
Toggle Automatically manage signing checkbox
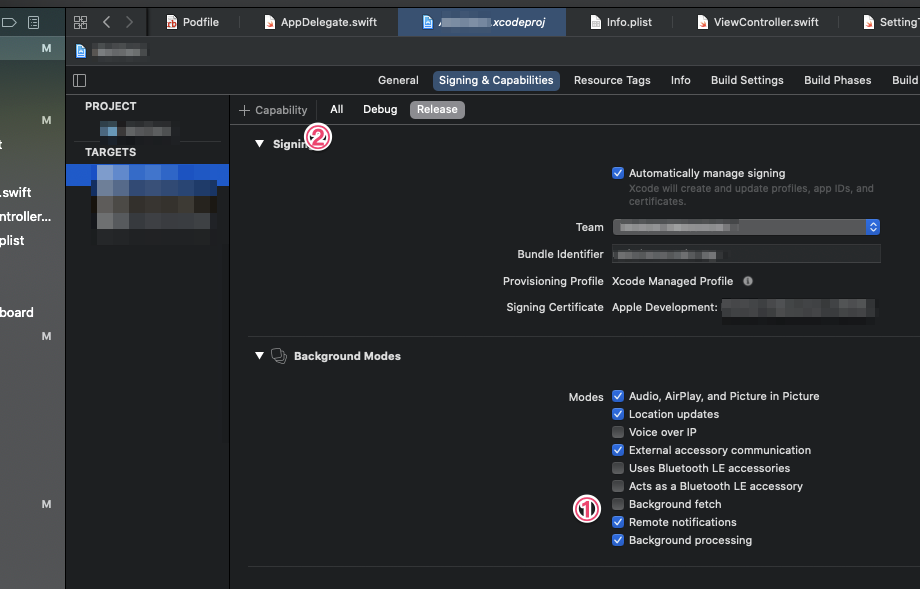(618, 173)
